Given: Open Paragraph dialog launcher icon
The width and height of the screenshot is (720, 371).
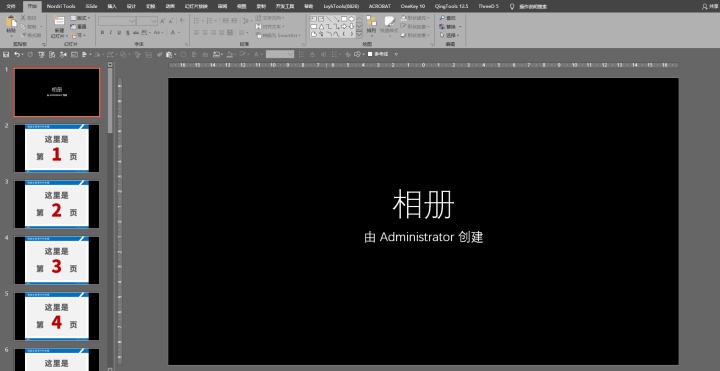Looking at the screenshot, I should click(303, 45).
